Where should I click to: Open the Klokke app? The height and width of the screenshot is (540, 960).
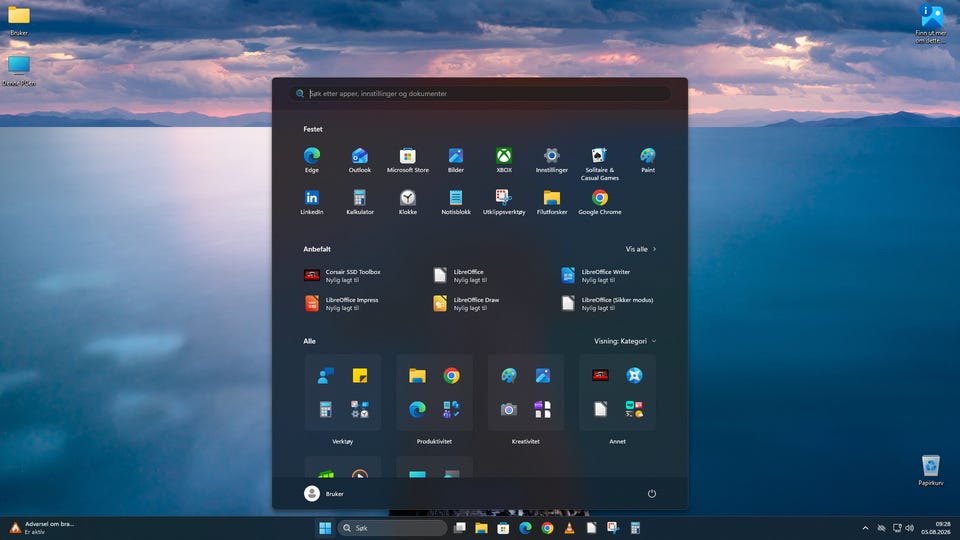tap(408, 202)
